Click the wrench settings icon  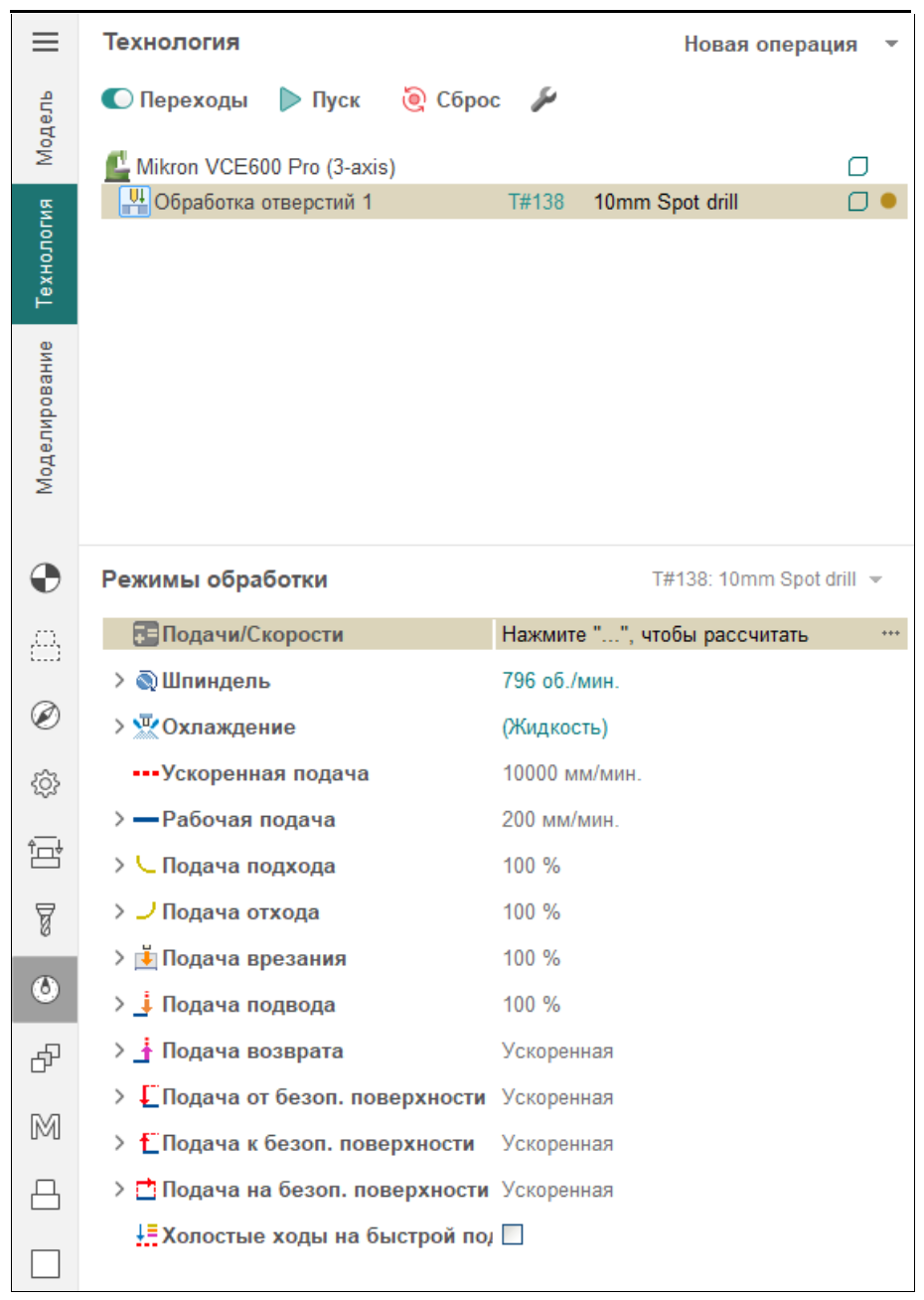click(x=543, y=99)
